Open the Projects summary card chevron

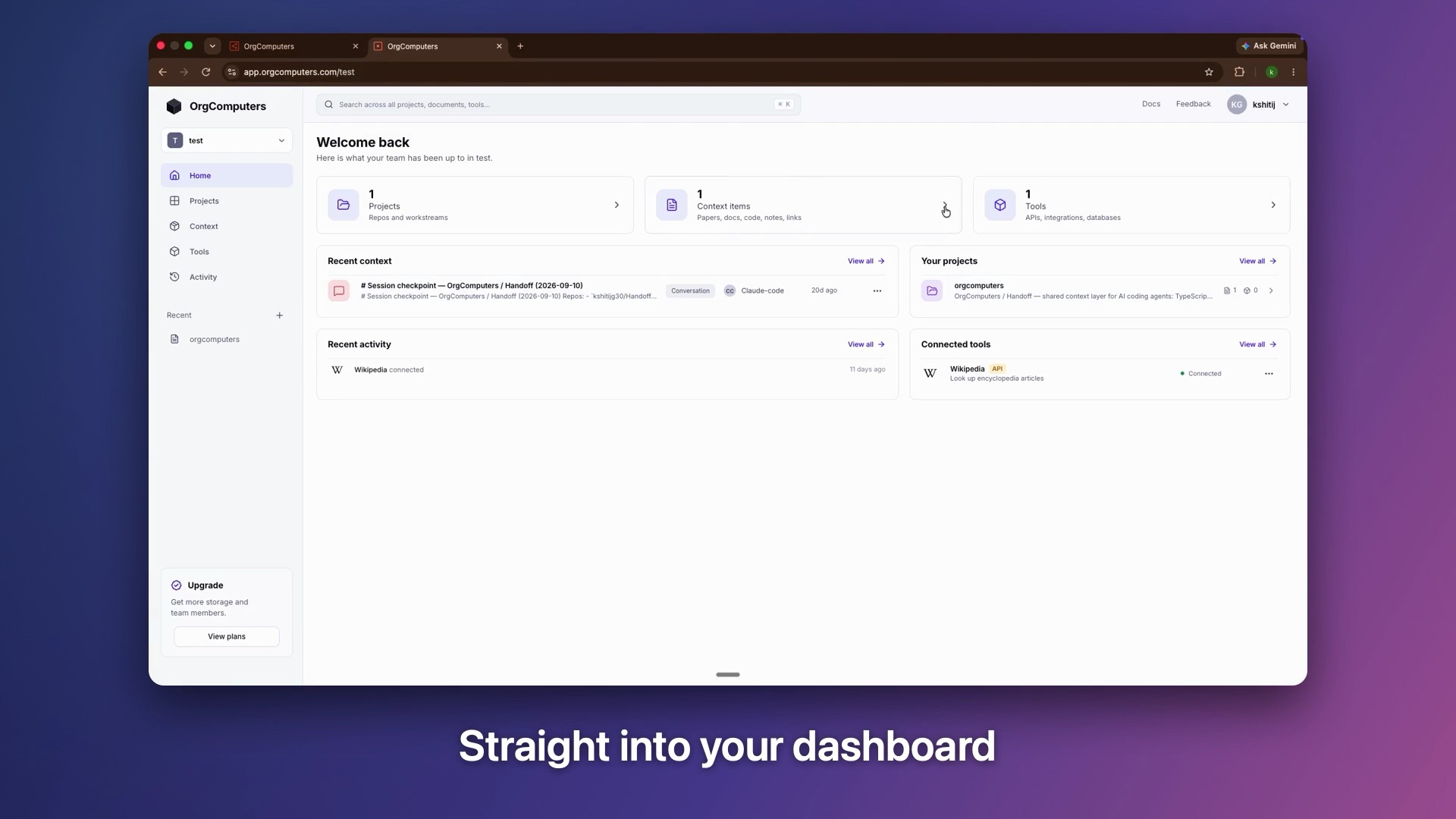(617, 205)
